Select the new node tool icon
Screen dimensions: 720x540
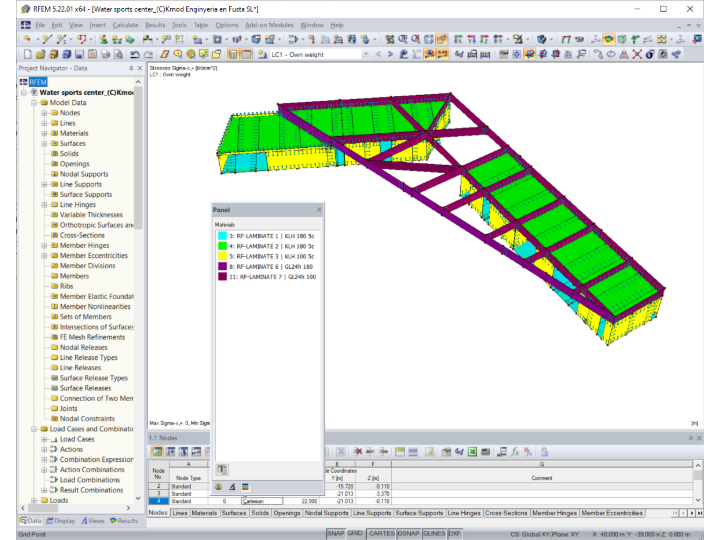[27, 39]
